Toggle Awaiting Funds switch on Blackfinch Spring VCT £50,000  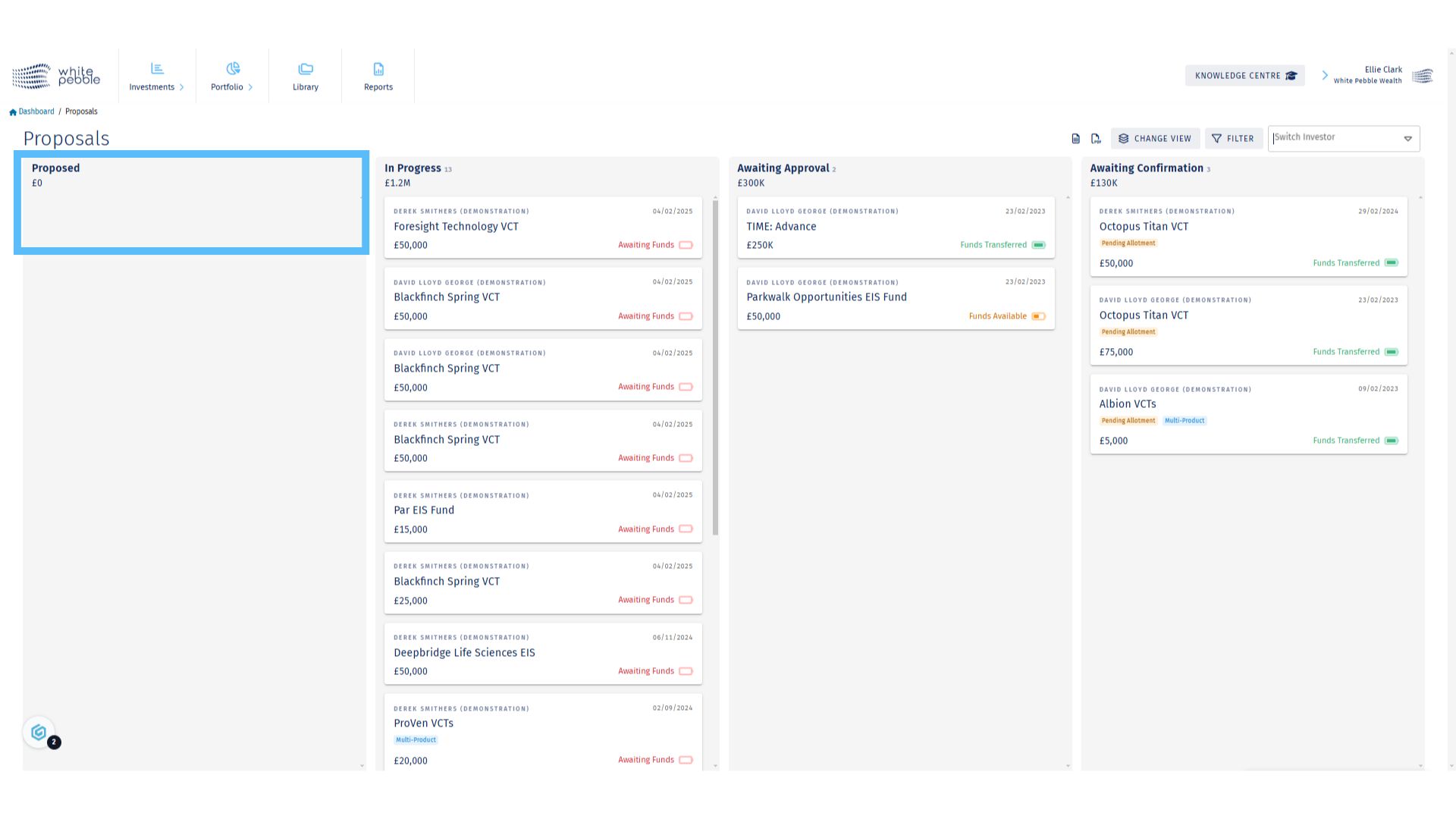click(686, 316)
